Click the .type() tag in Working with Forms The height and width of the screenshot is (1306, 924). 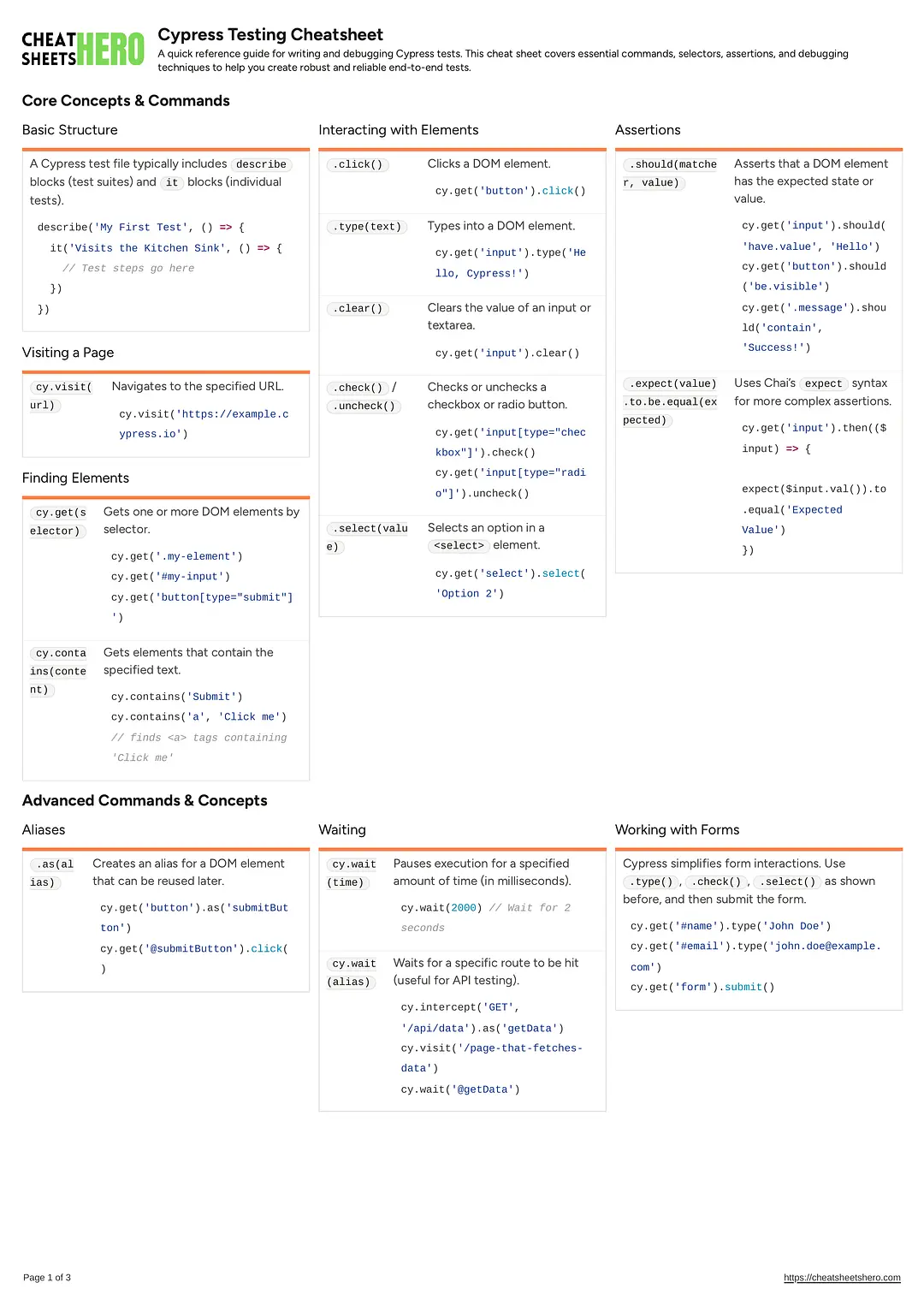tap(651, 882)
